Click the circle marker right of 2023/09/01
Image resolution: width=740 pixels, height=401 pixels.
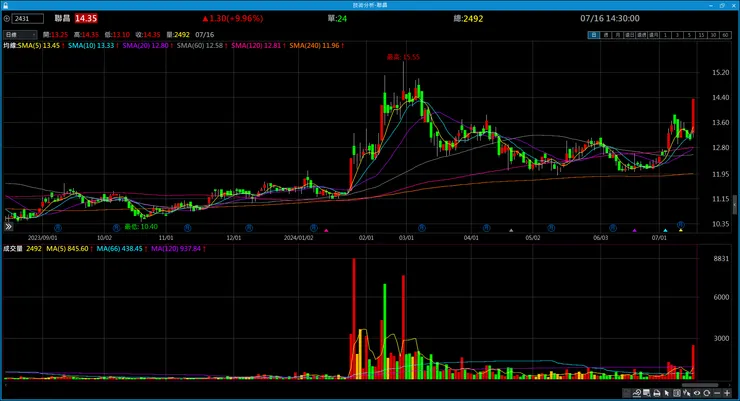pos(58,228)
